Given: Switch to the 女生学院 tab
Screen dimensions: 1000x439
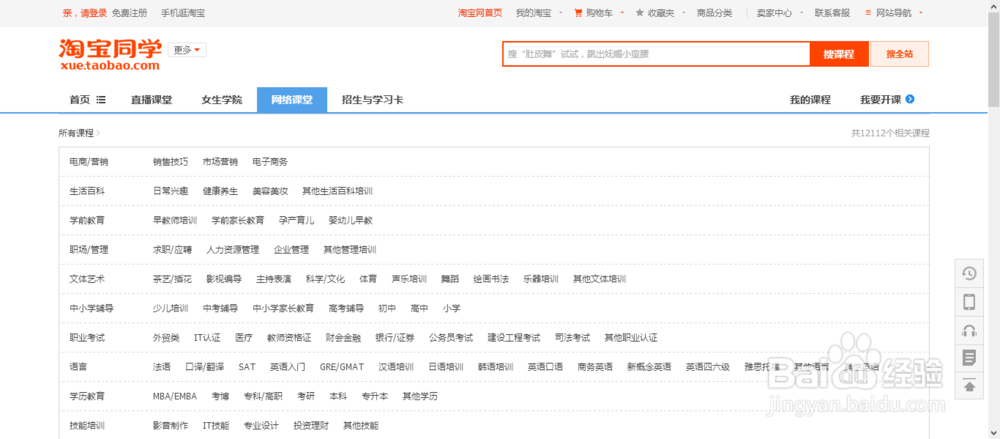Looking at the screenshot, I should (x=221, y=100).
